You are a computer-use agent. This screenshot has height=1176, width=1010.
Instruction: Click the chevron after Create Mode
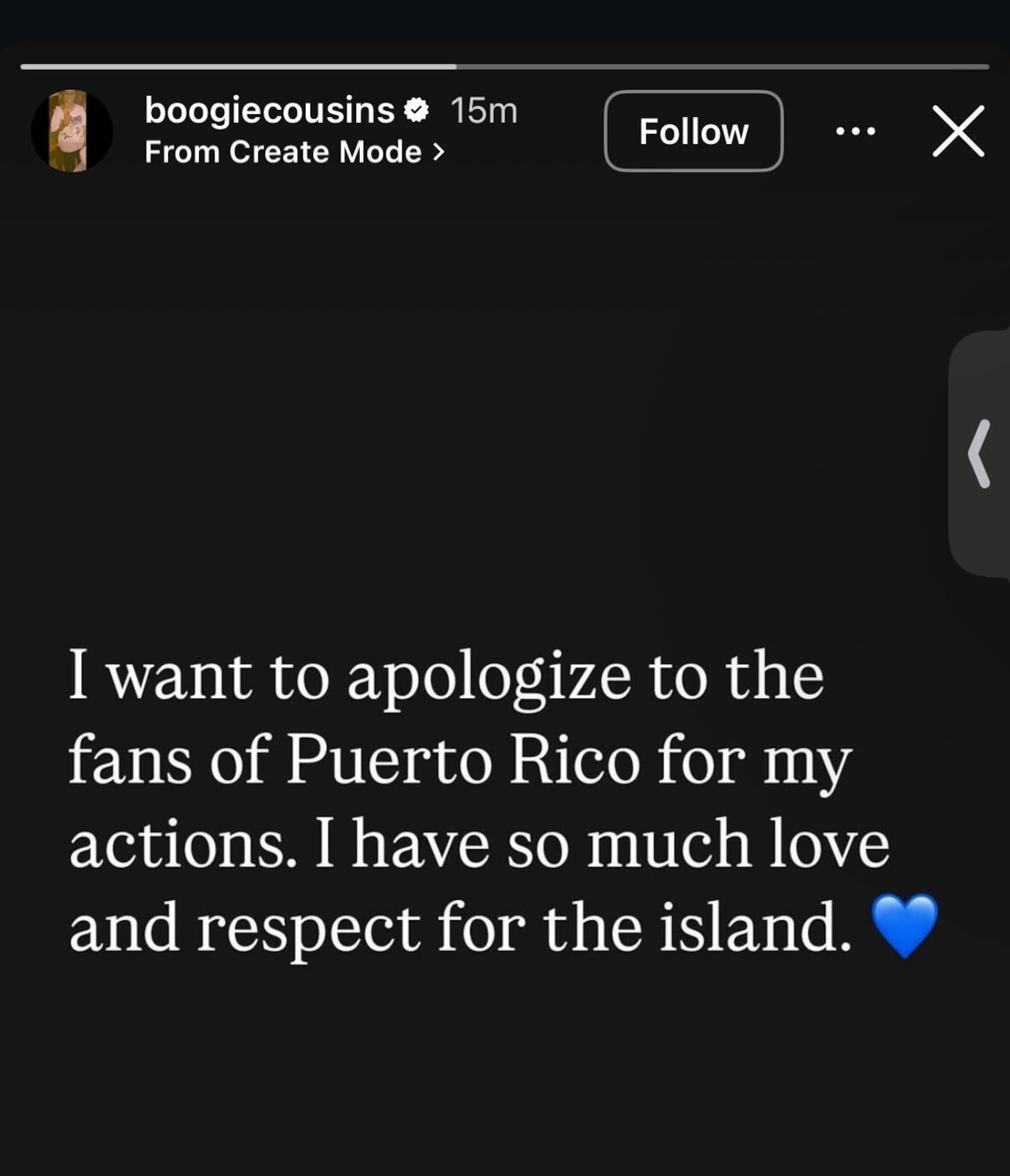click(x=438, y=152)
